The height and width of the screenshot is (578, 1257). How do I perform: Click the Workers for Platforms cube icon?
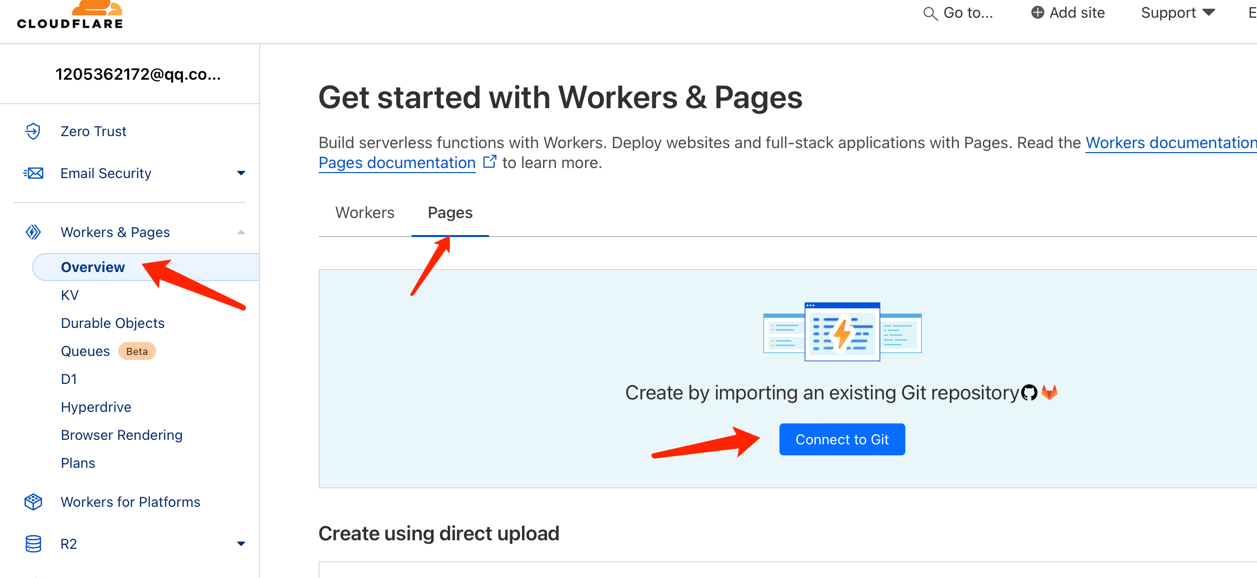[33, 502]
